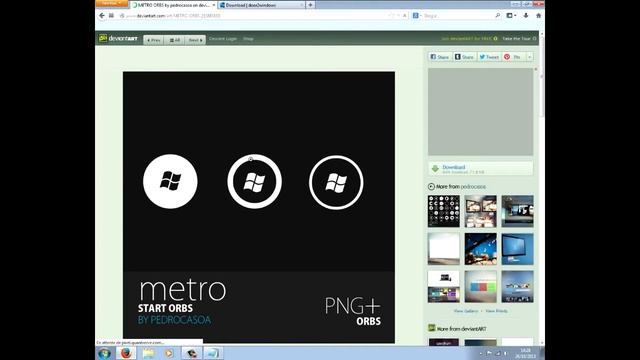Open the blue-lit room thumbnail

click(x=480, y=249)
